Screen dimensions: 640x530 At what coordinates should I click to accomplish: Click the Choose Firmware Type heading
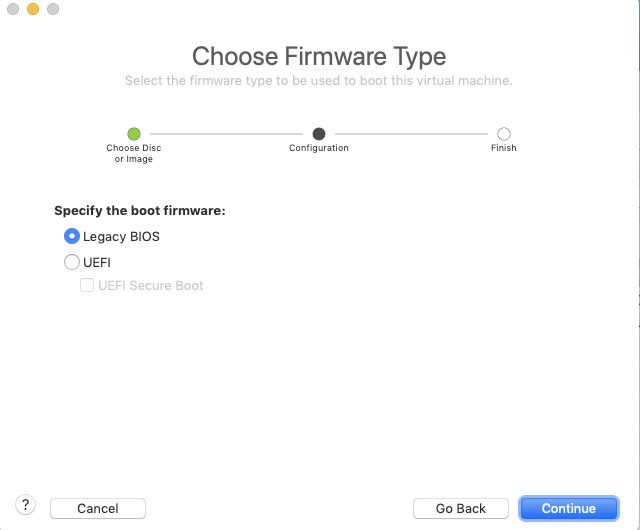(319, 56)
